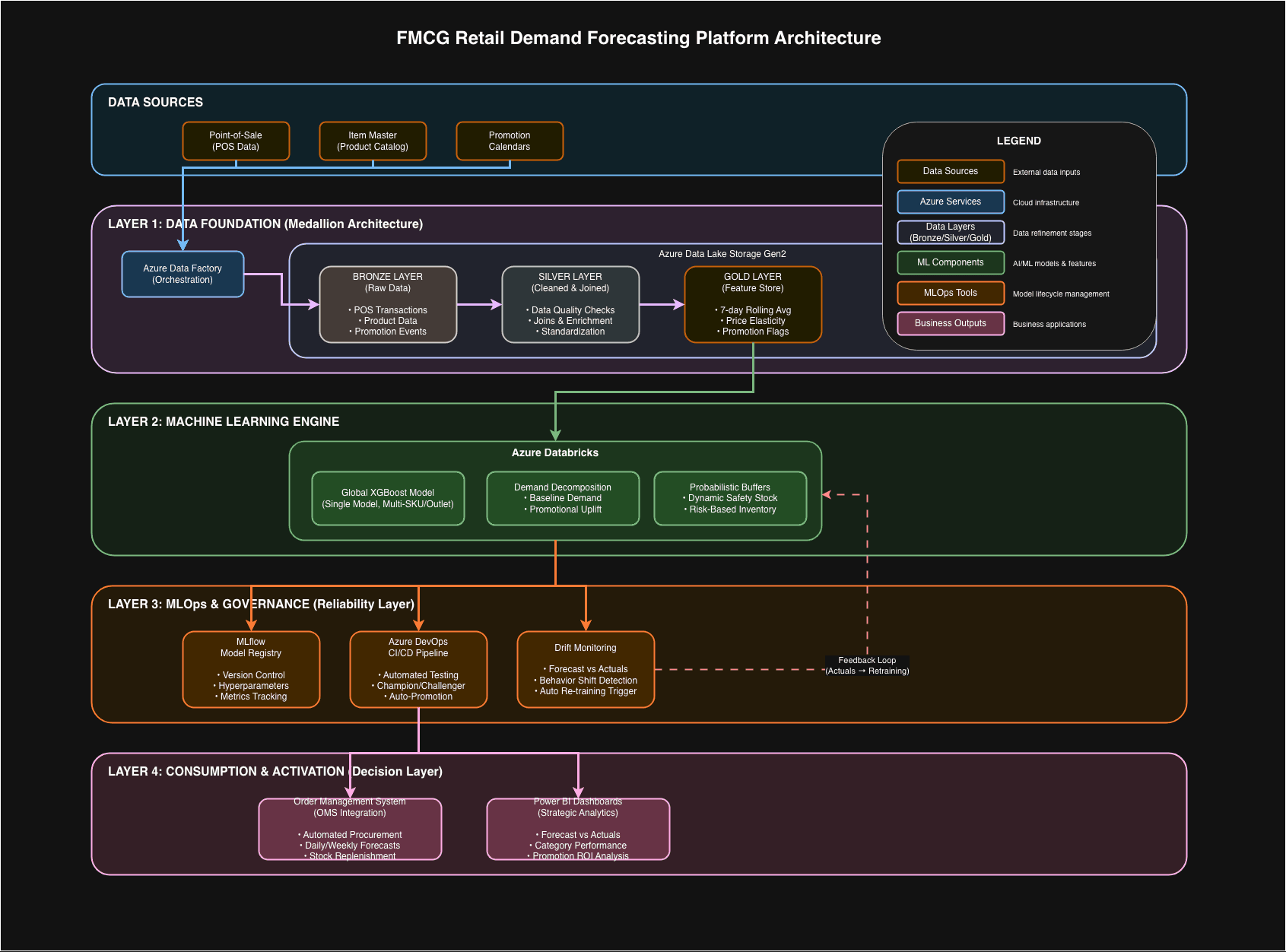Click the LAYER 1: DATA FOUNDATION heading
The width and height of the screenshot is (1286, 952).
point(265,224)
